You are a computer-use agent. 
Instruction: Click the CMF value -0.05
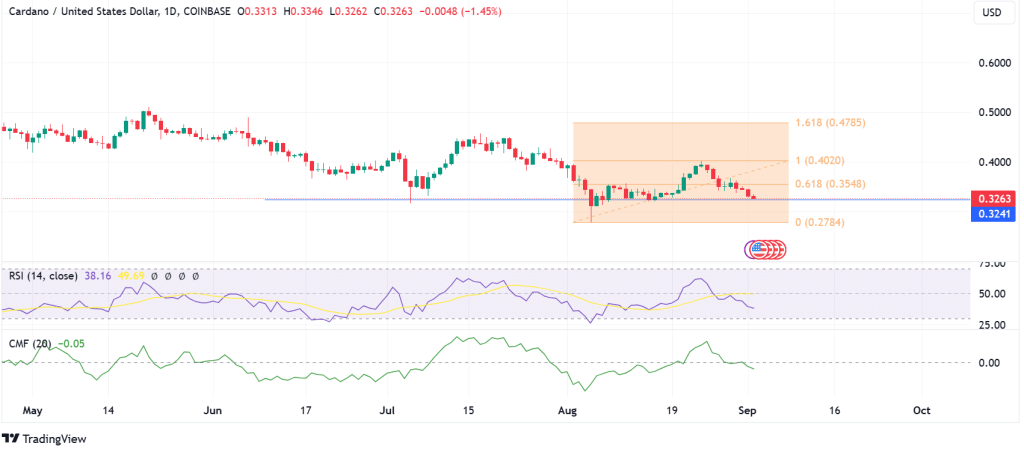point(71,343)
